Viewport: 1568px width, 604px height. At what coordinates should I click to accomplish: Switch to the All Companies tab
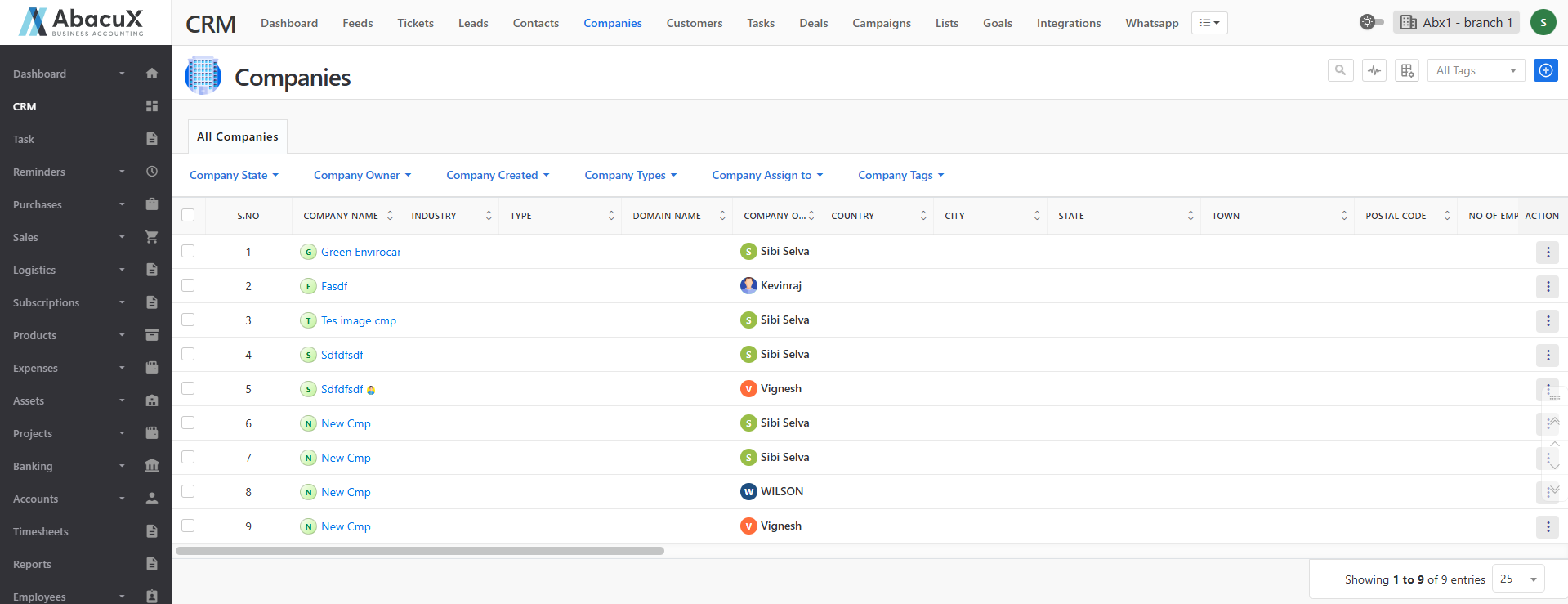point(237,136)
